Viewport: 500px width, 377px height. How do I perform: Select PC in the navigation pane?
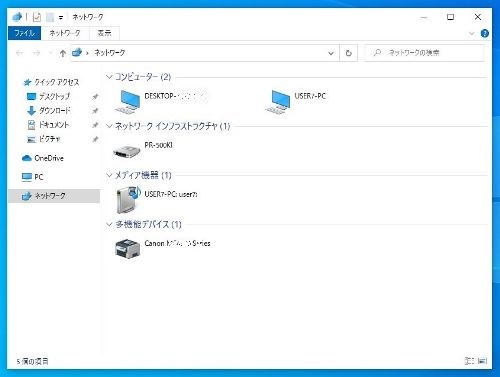[33, 177]
